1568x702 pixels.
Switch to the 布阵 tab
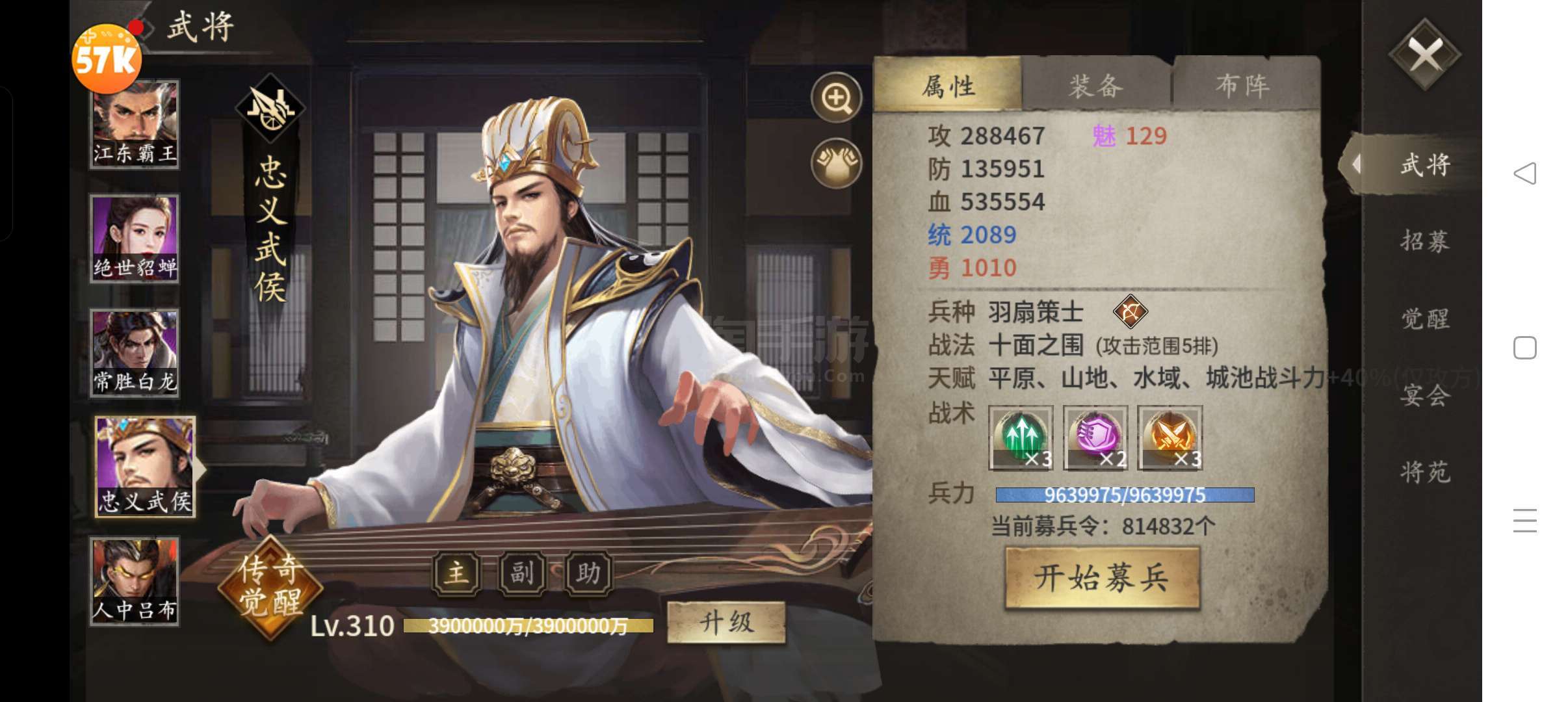point(1243,86)
